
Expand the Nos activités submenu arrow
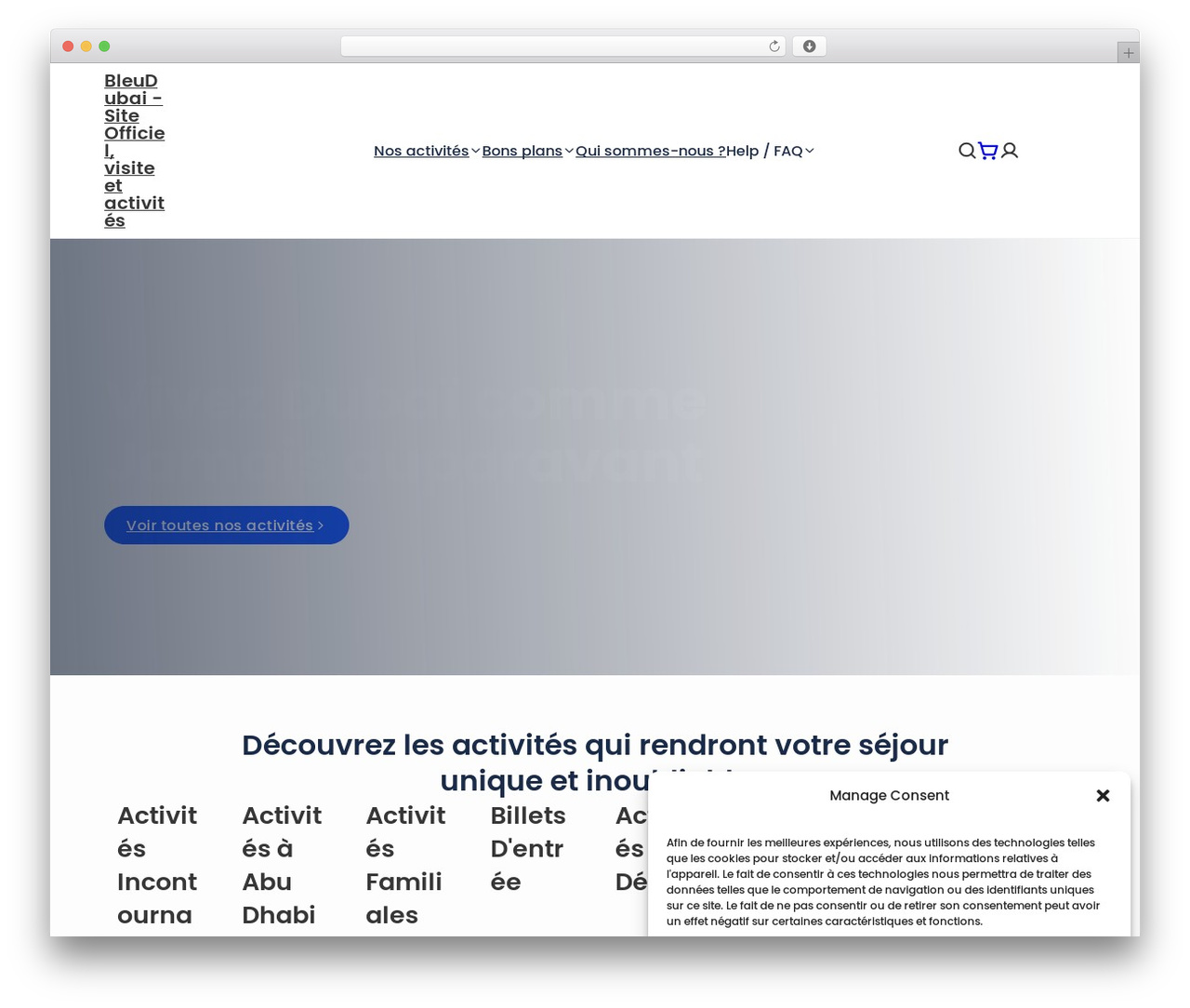476,151
